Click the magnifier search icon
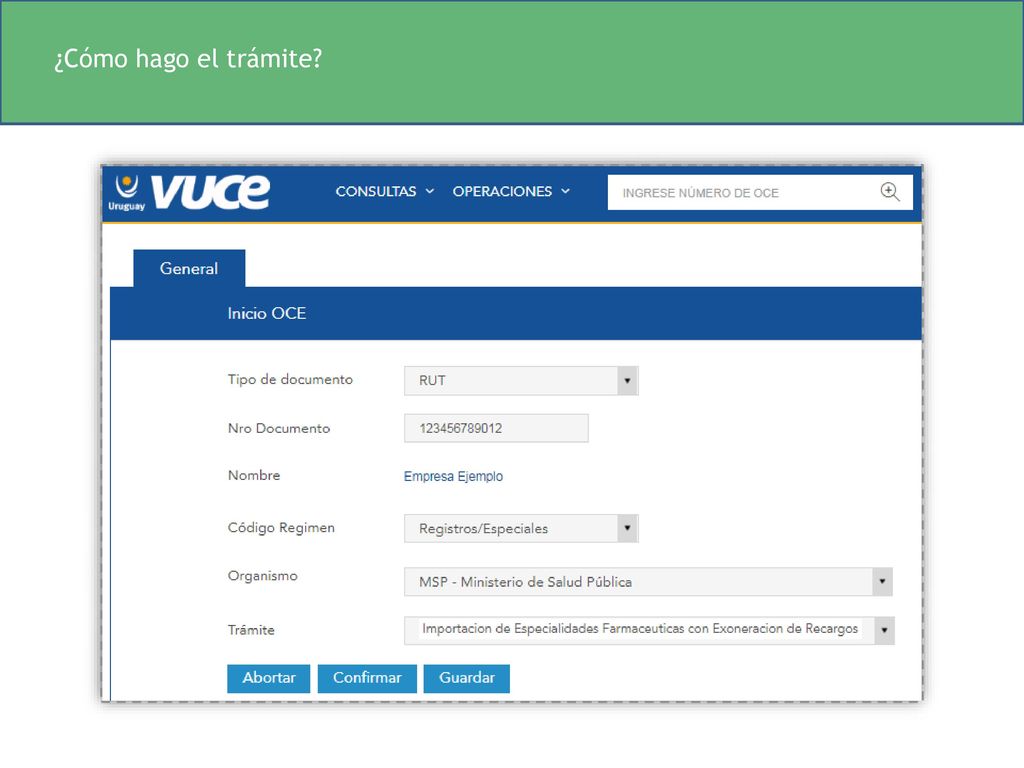1024x768 pixels. pyautogui.click(x=890, y=192)
